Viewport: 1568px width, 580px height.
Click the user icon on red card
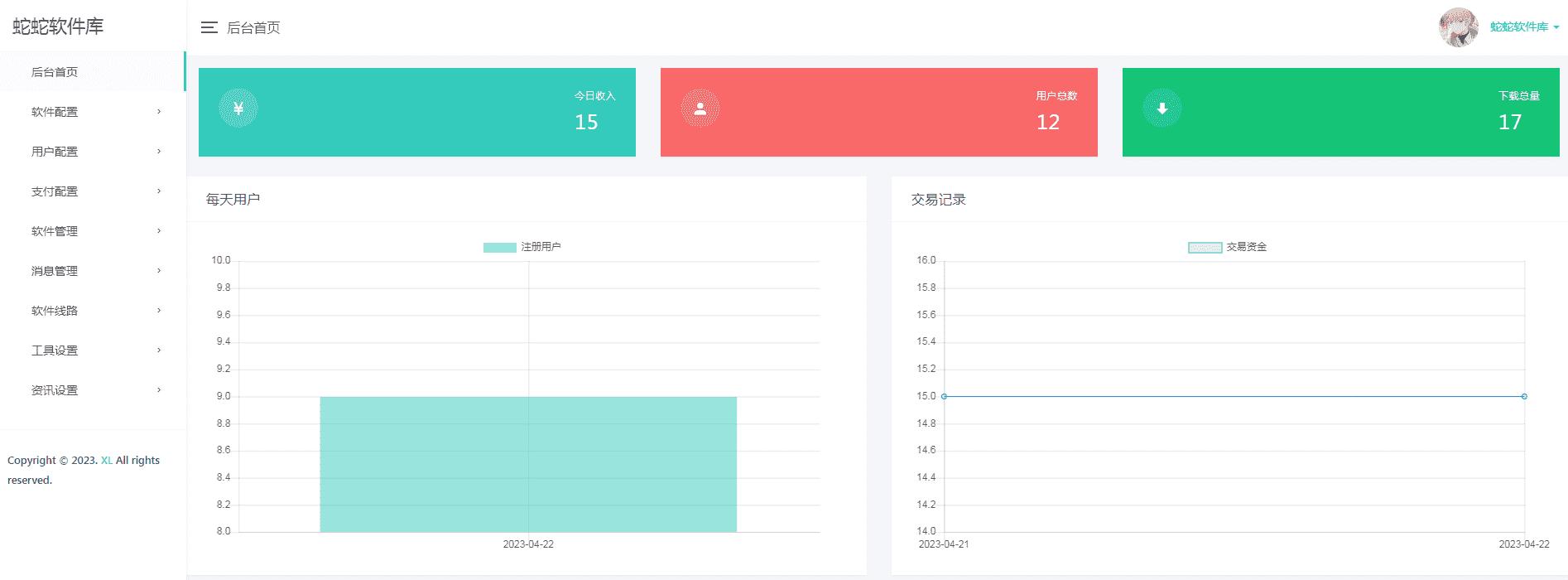[x=700, y=109]
